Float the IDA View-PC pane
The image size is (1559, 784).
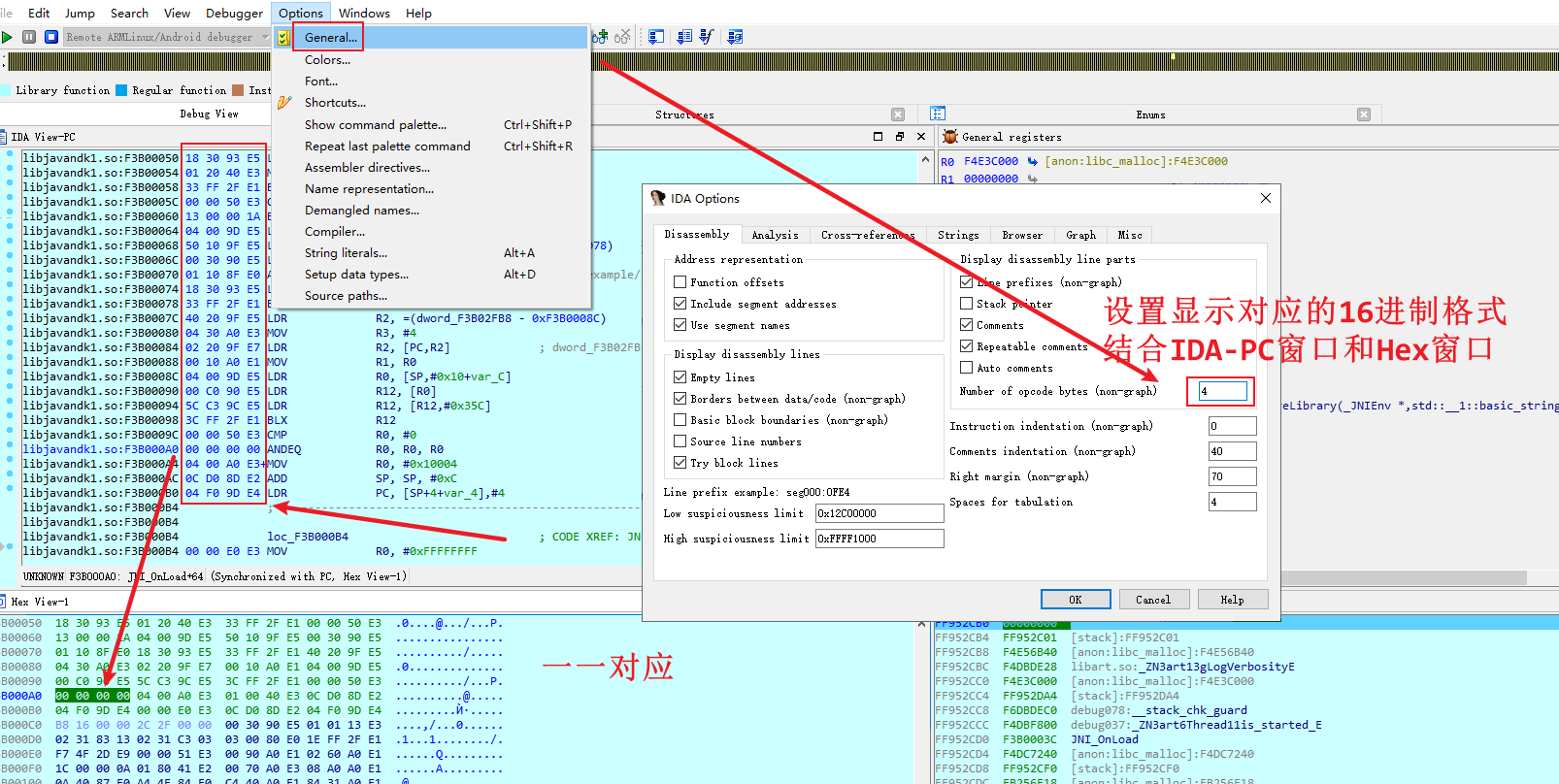(900, 137)
